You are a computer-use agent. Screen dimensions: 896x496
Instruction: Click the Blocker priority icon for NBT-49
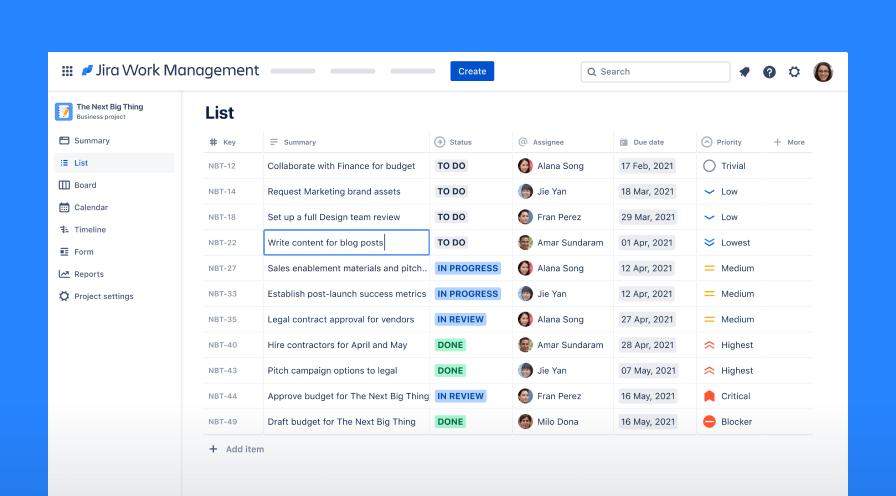[x=709, y=422]
